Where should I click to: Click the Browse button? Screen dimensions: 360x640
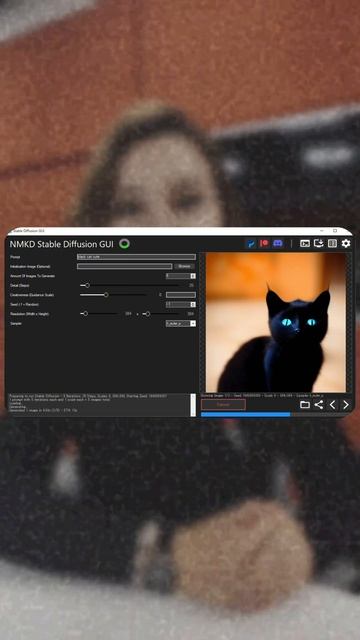pos(185,267)
